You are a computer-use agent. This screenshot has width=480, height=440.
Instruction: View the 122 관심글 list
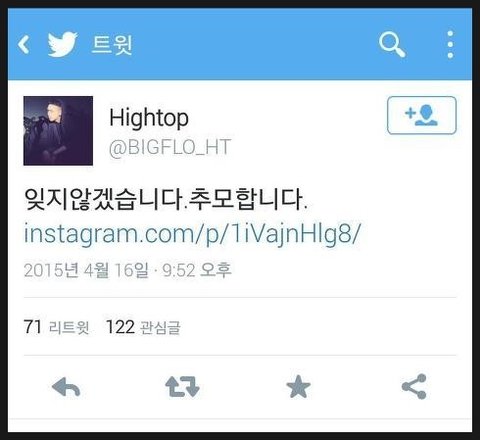[x=143, y=327]
